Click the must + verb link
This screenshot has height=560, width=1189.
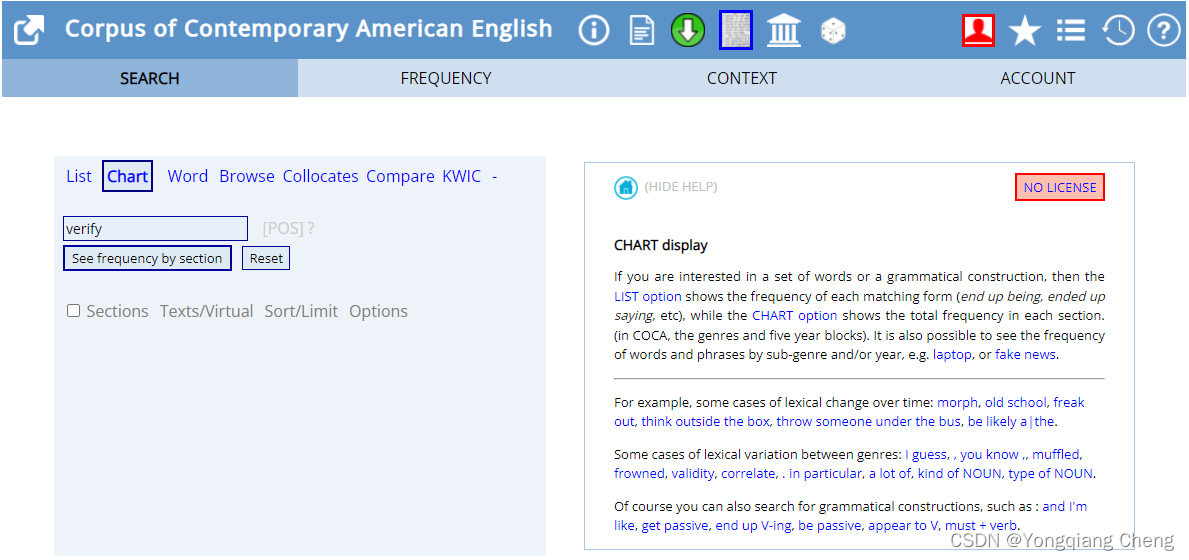click(982, 526)
